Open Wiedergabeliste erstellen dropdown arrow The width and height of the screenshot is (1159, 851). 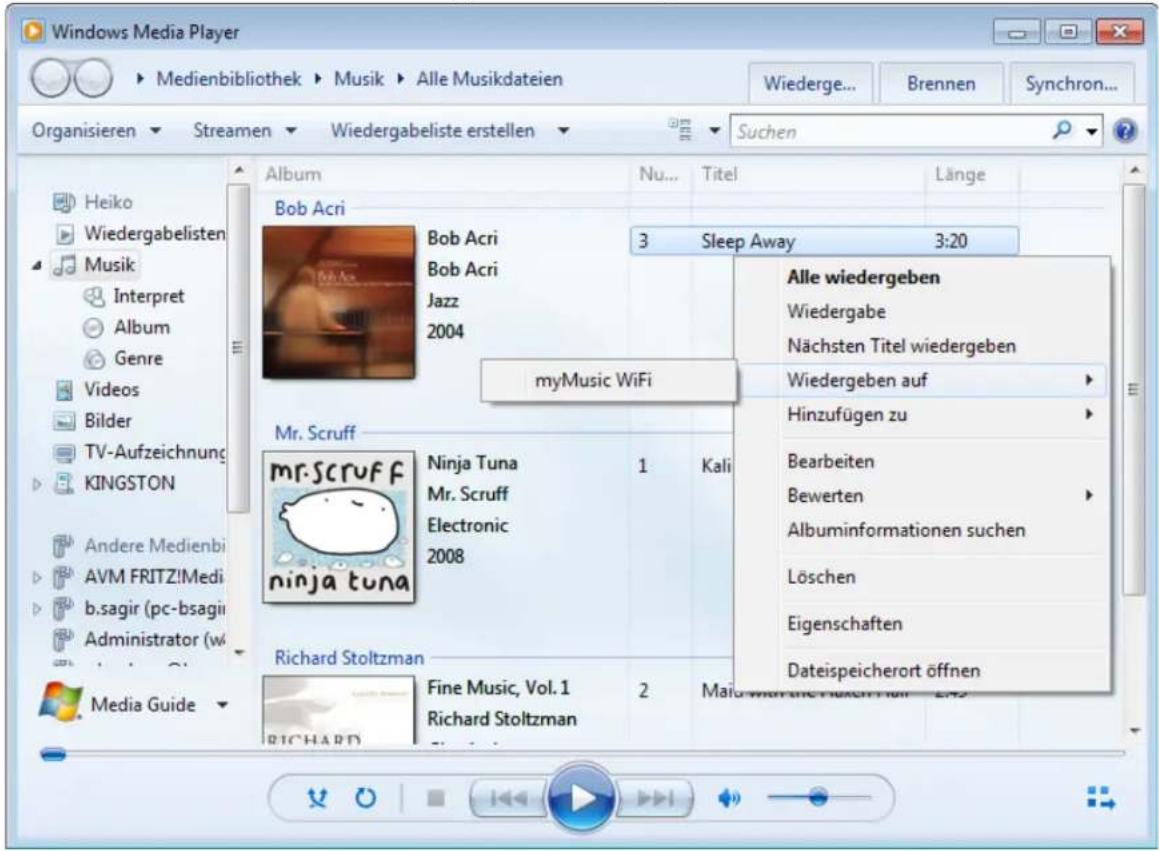[x=563, y=131]
